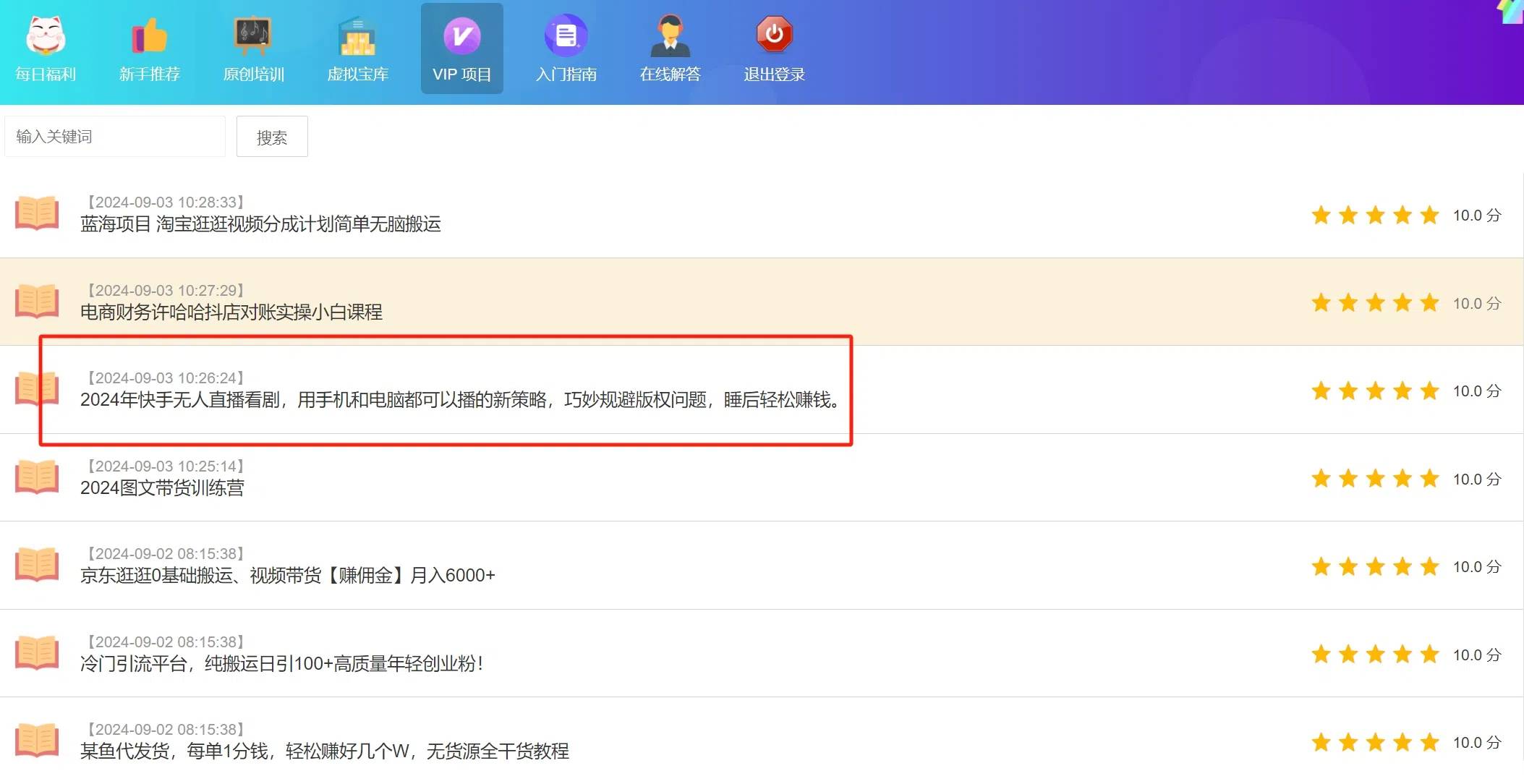Select the VIP 项目 purple V icon

(x=461, y=35)
